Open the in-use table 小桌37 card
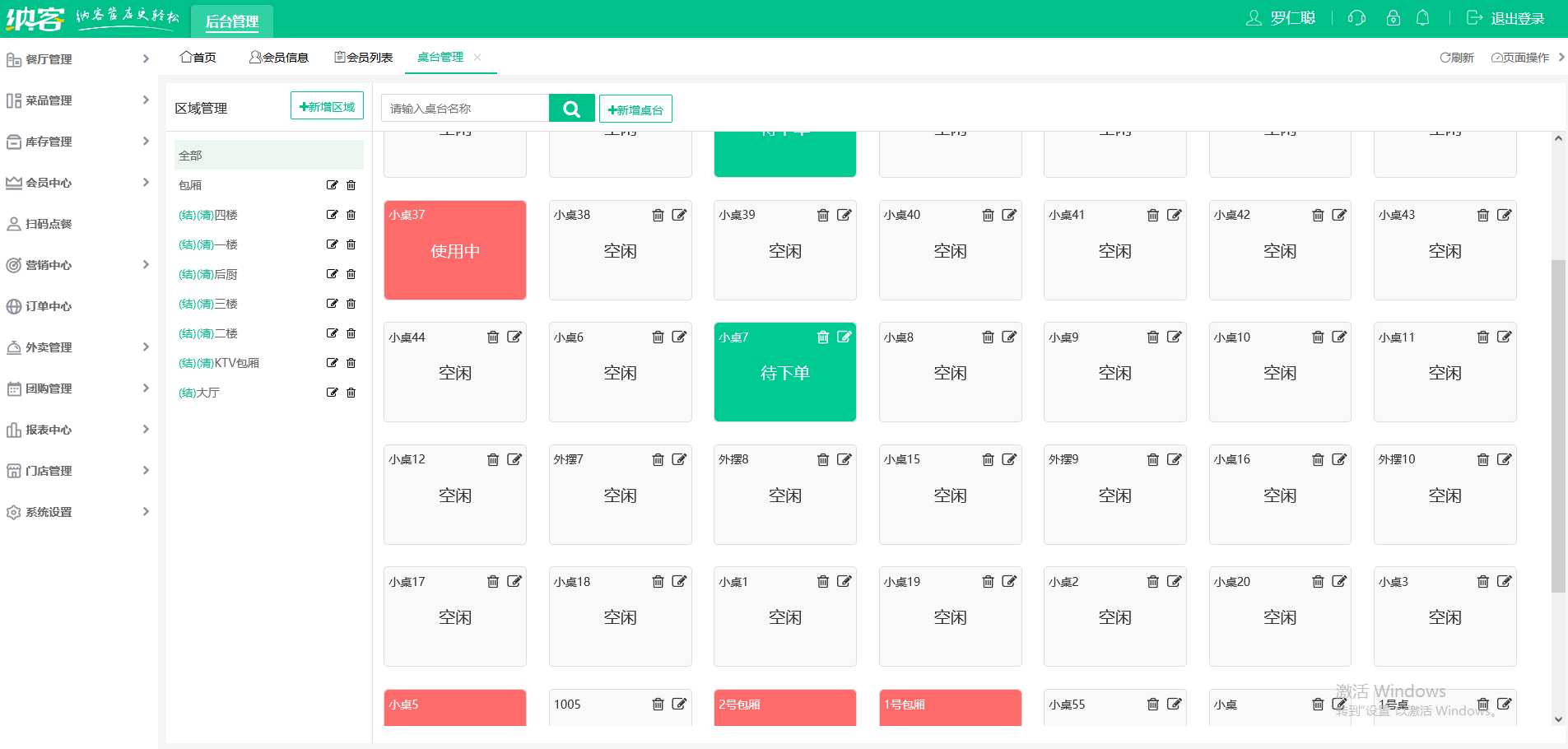 pos(455,250)
